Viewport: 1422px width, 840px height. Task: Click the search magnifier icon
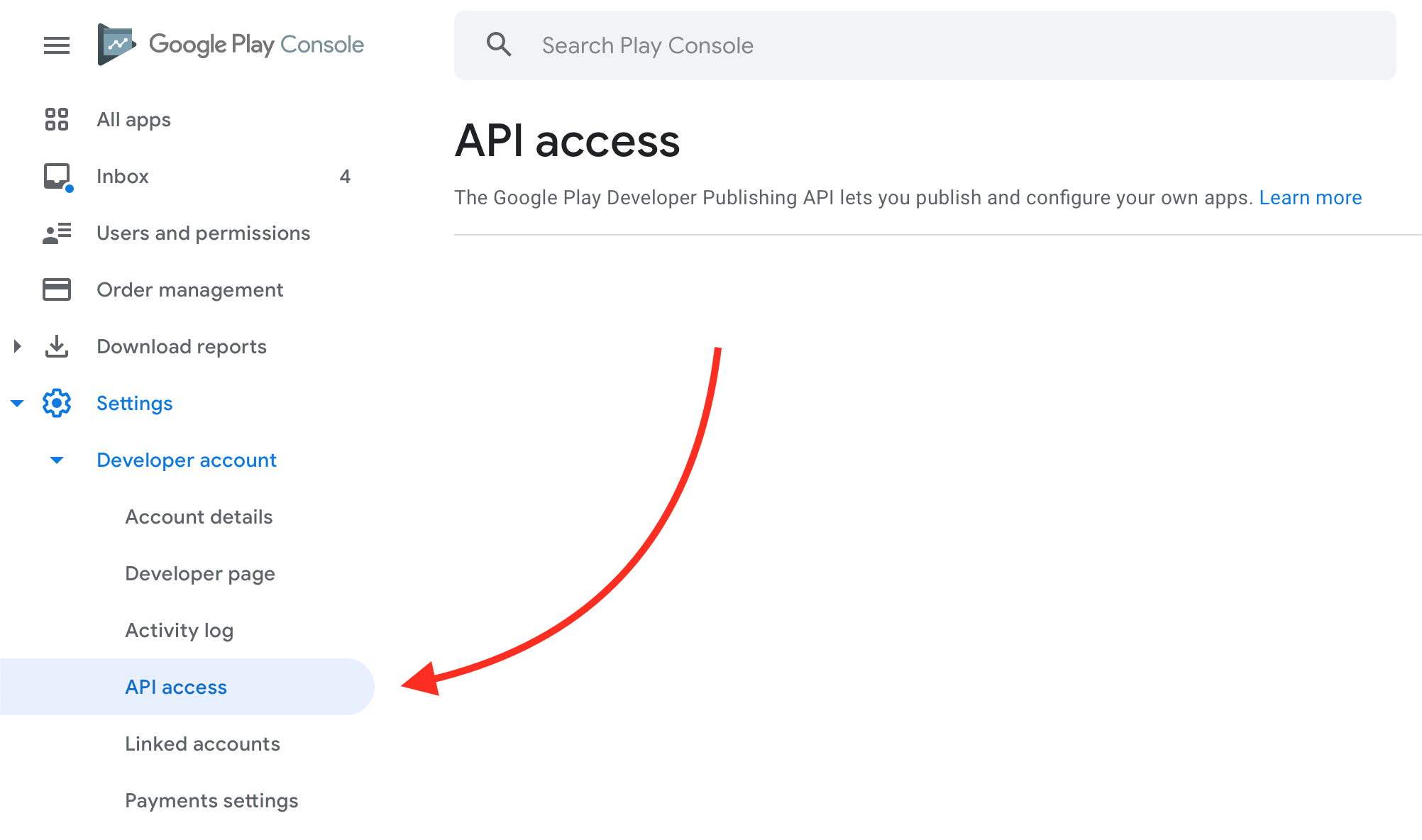coord(499,45)
